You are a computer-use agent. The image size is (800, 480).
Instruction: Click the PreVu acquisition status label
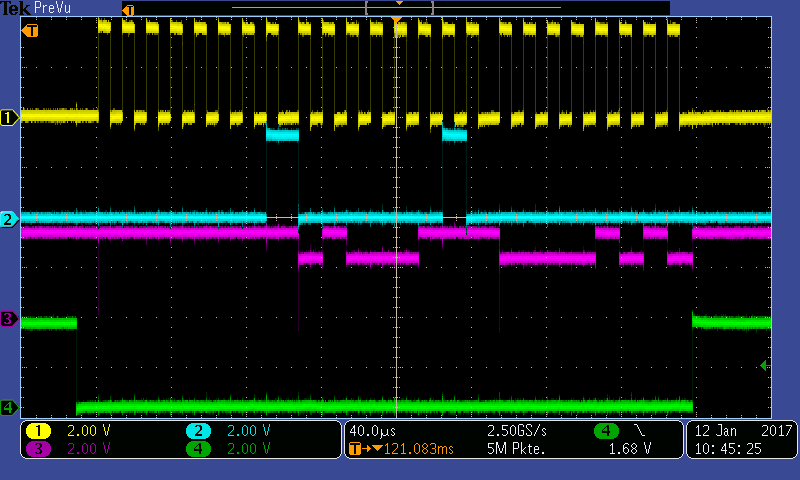(x=52, y=8)
